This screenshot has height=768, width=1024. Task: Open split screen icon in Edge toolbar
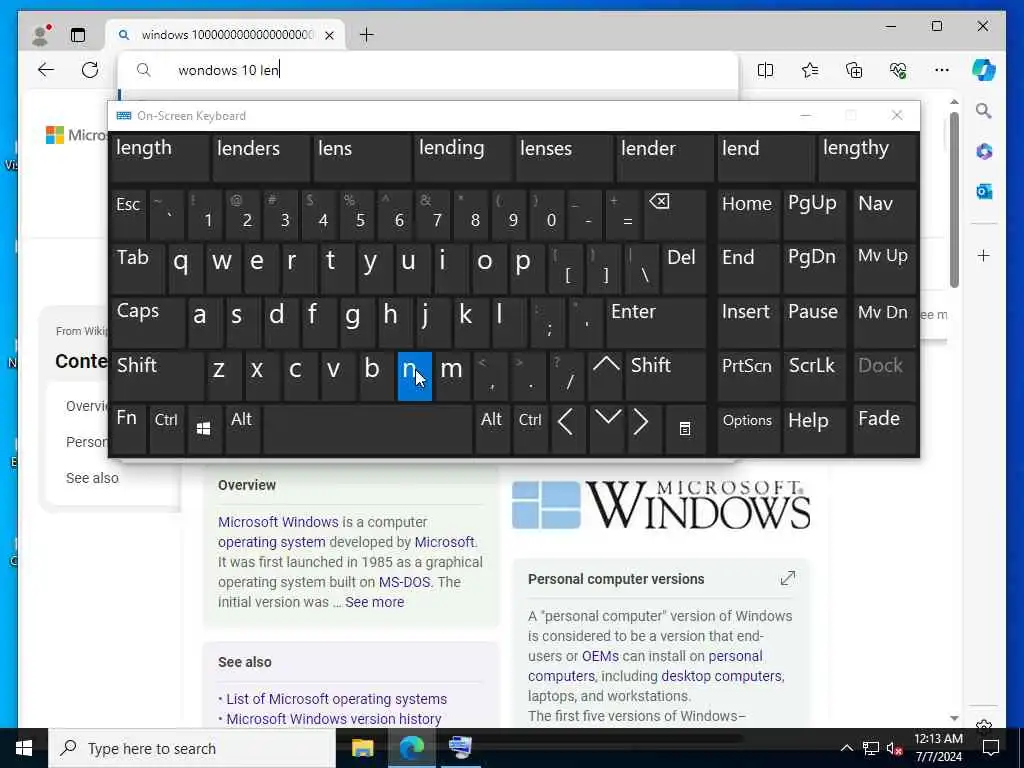click(765, 70)
